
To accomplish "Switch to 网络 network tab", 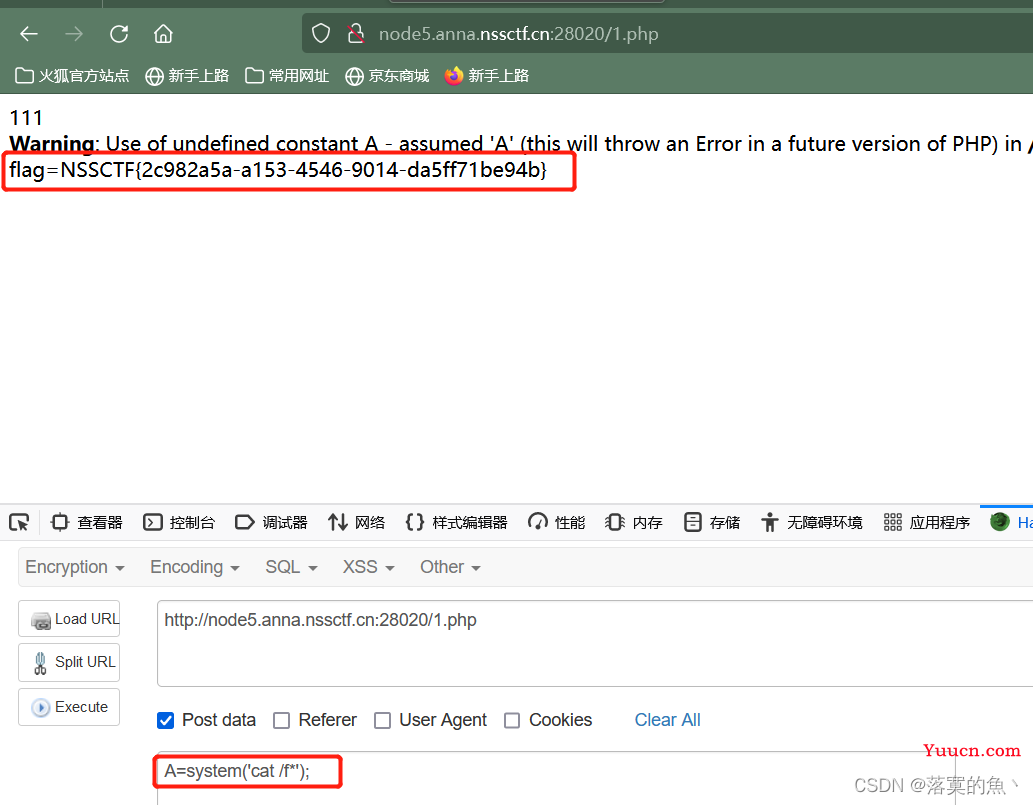I will (x=356, y=522).
